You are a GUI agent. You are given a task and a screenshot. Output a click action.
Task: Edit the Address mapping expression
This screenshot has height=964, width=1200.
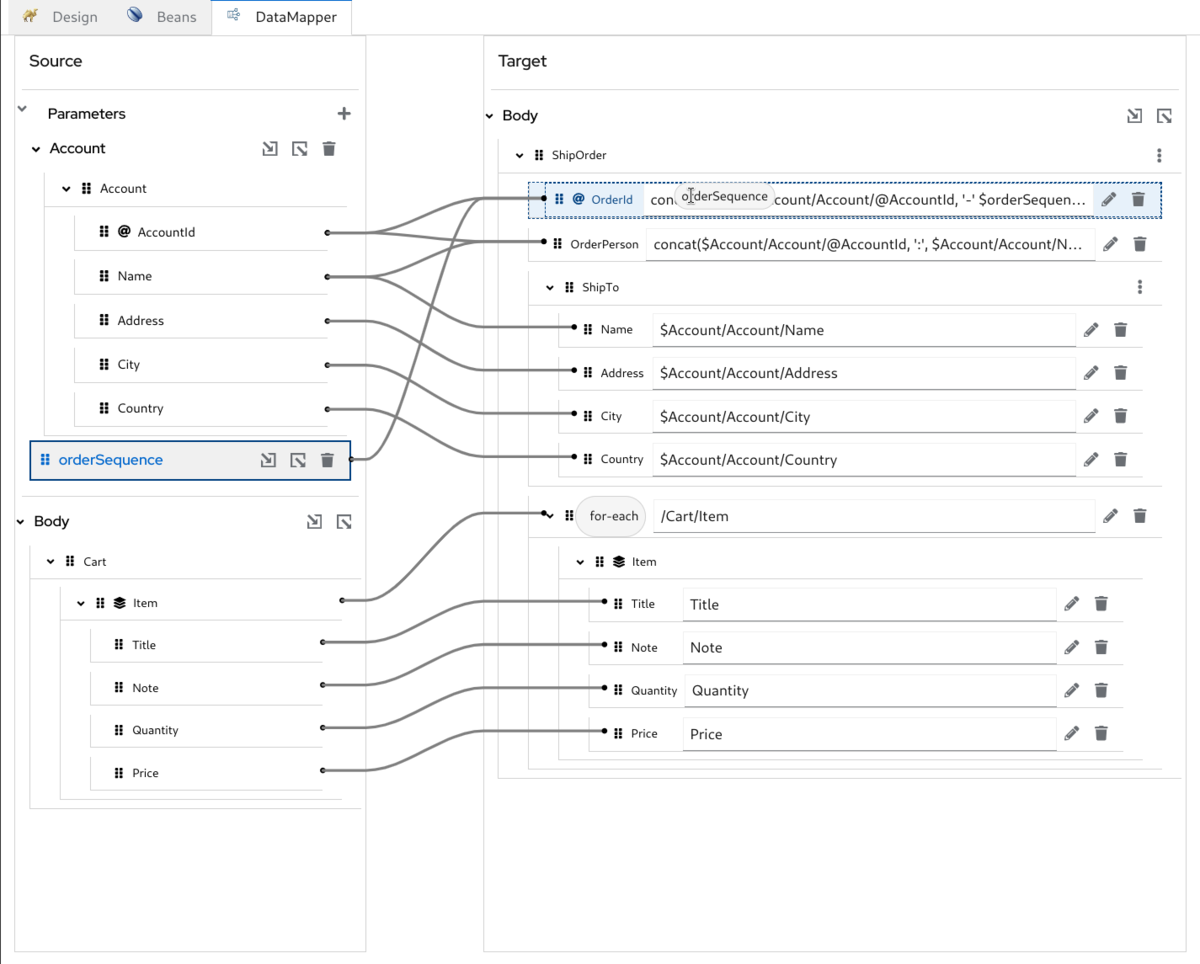(x=1090, y=372)
